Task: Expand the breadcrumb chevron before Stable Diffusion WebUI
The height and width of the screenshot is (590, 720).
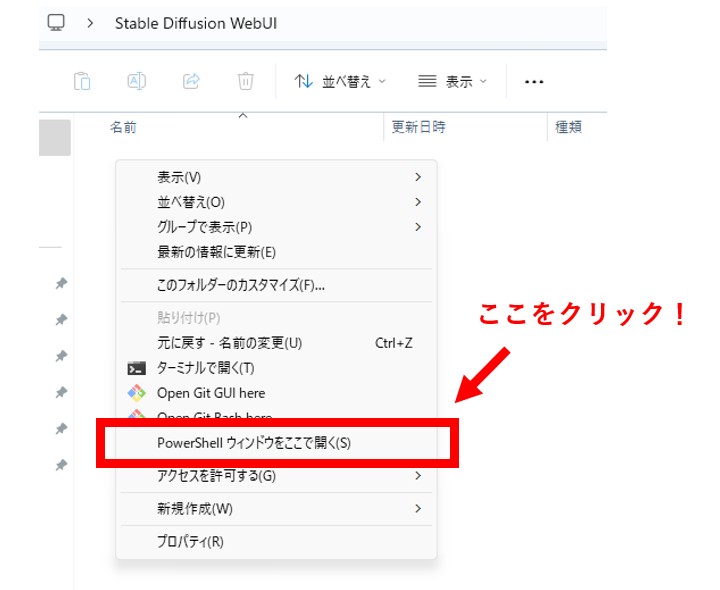Action: 90,23
